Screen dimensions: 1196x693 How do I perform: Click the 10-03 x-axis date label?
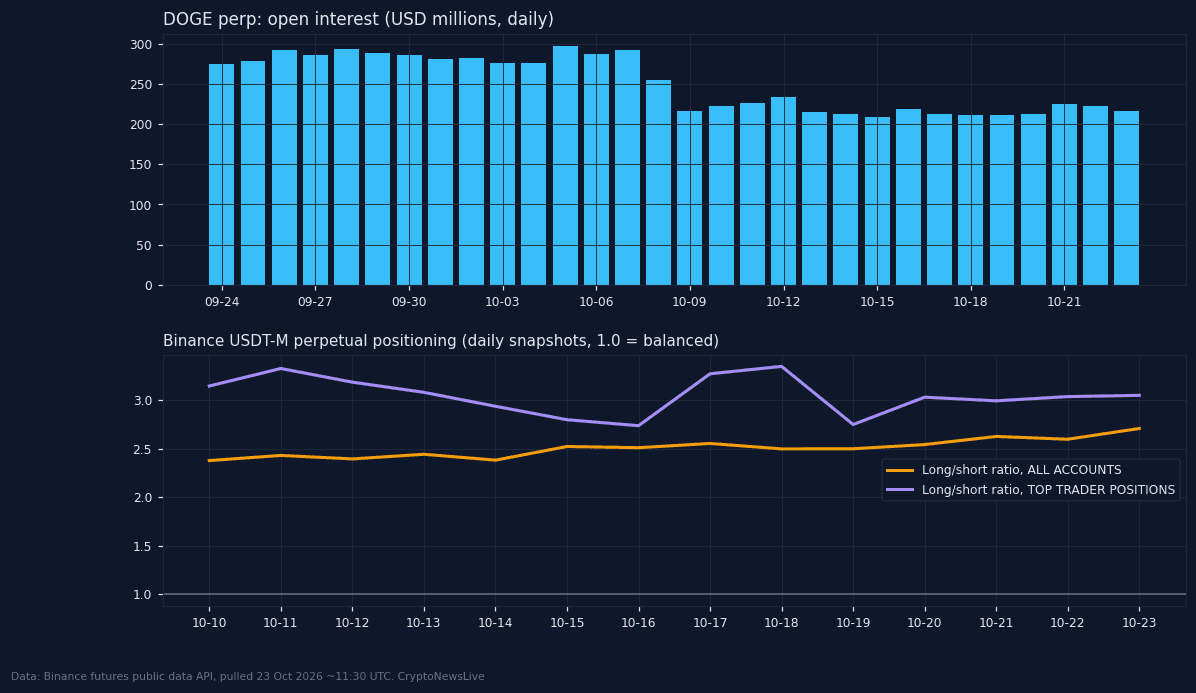coord(502,302)
